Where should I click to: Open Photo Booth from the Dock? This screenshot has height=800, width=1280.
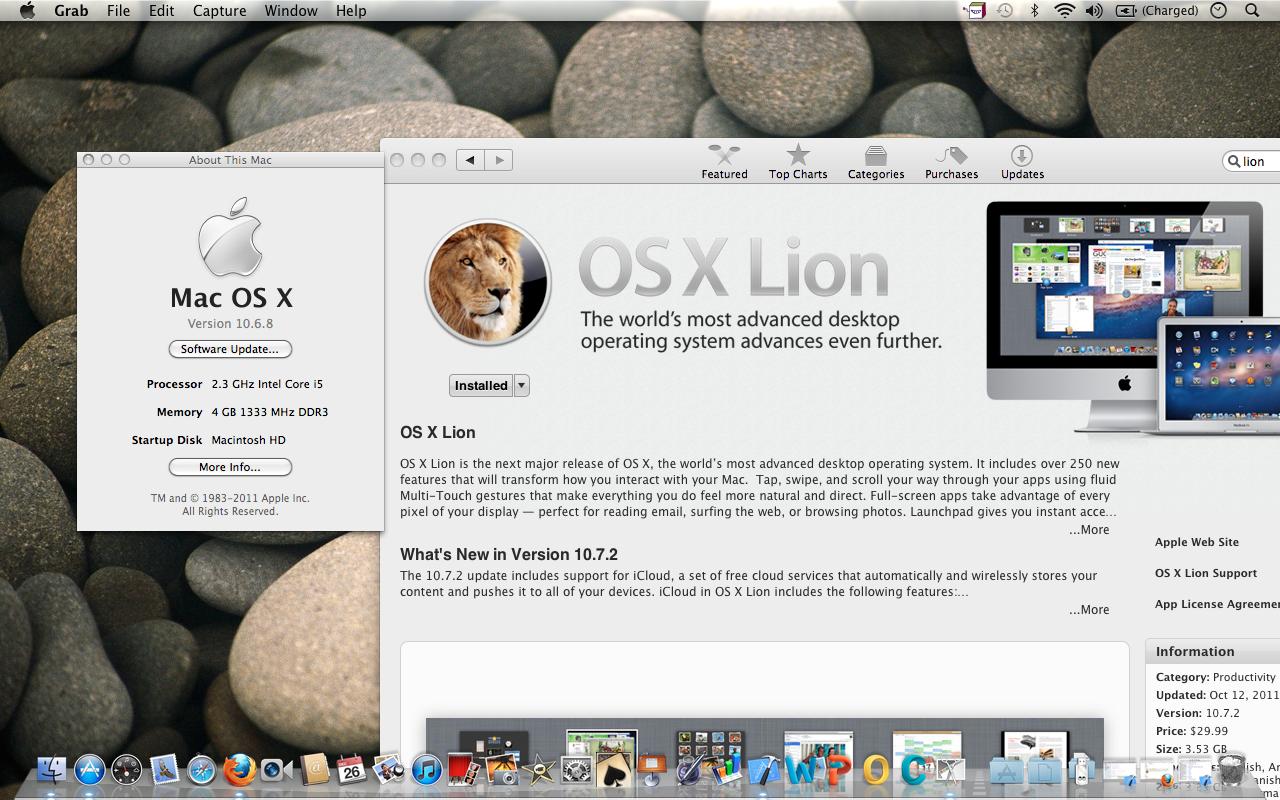point(464,769)
